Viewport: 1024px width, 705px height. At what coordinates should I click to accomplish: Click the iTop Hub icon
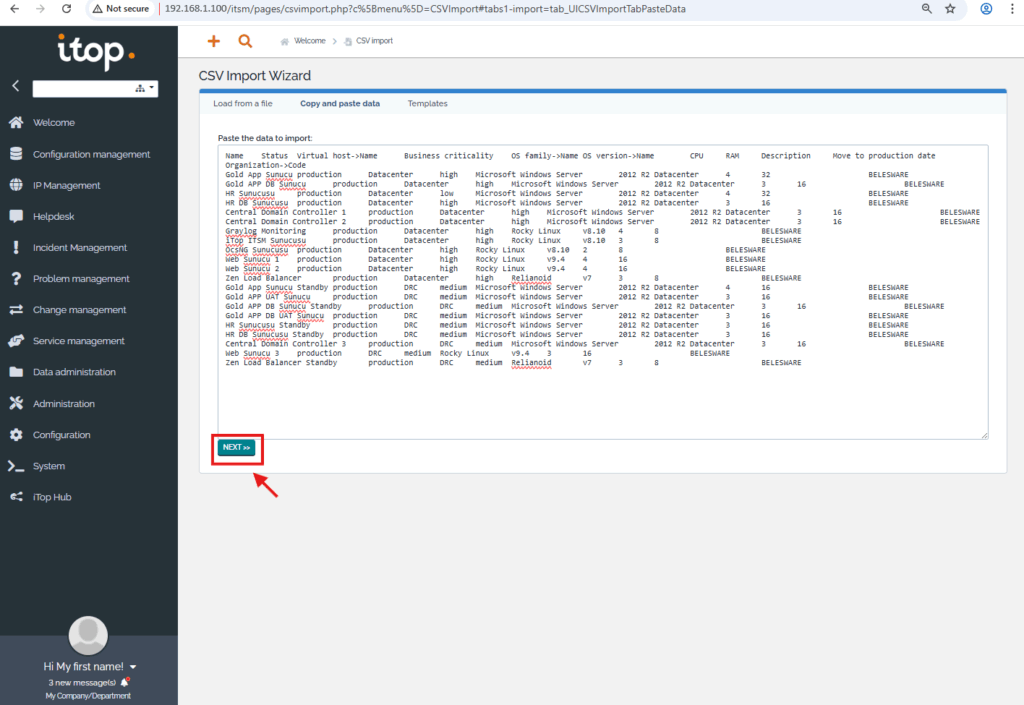15,497
